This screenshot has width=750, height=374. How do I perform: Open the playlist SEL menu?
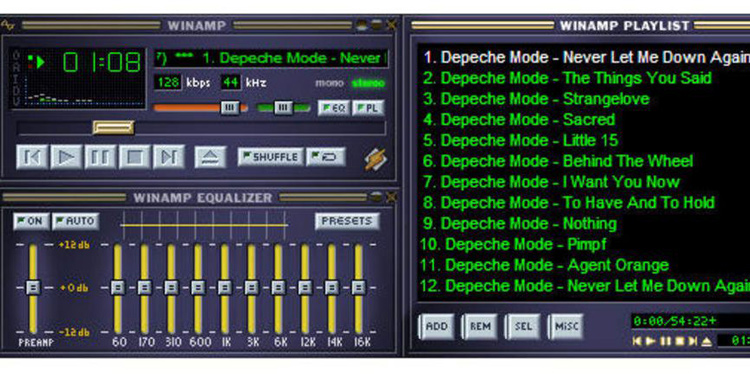click(x=523, y=327)
